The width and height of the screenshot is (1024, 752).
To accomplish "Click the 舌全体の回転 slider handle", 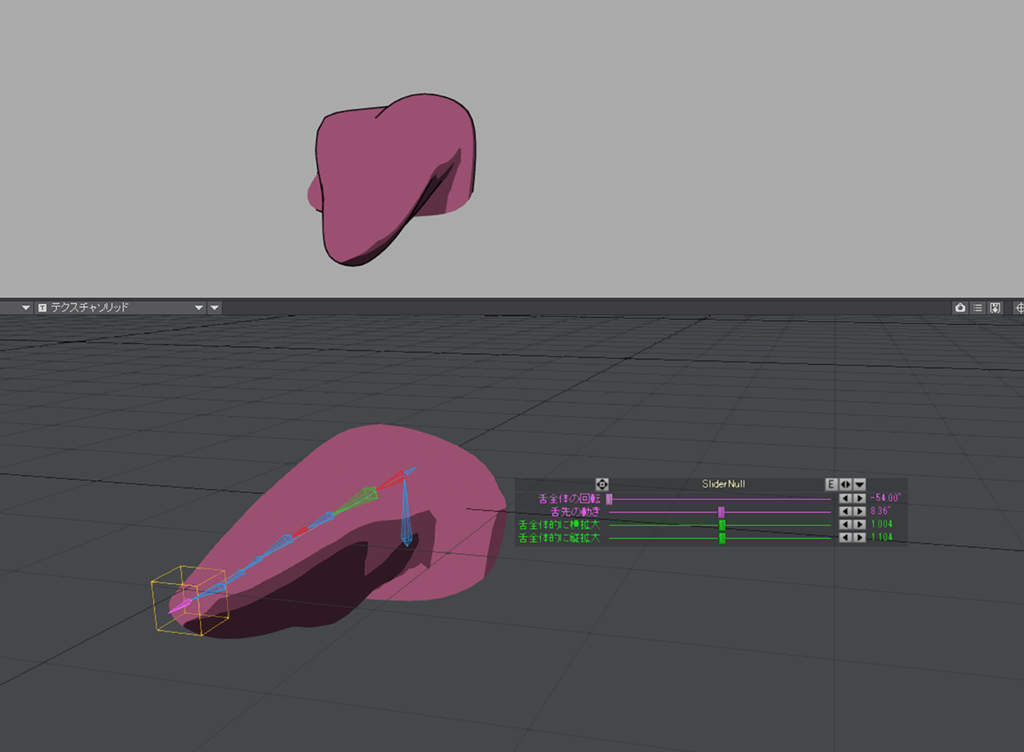I will [609, 499].
